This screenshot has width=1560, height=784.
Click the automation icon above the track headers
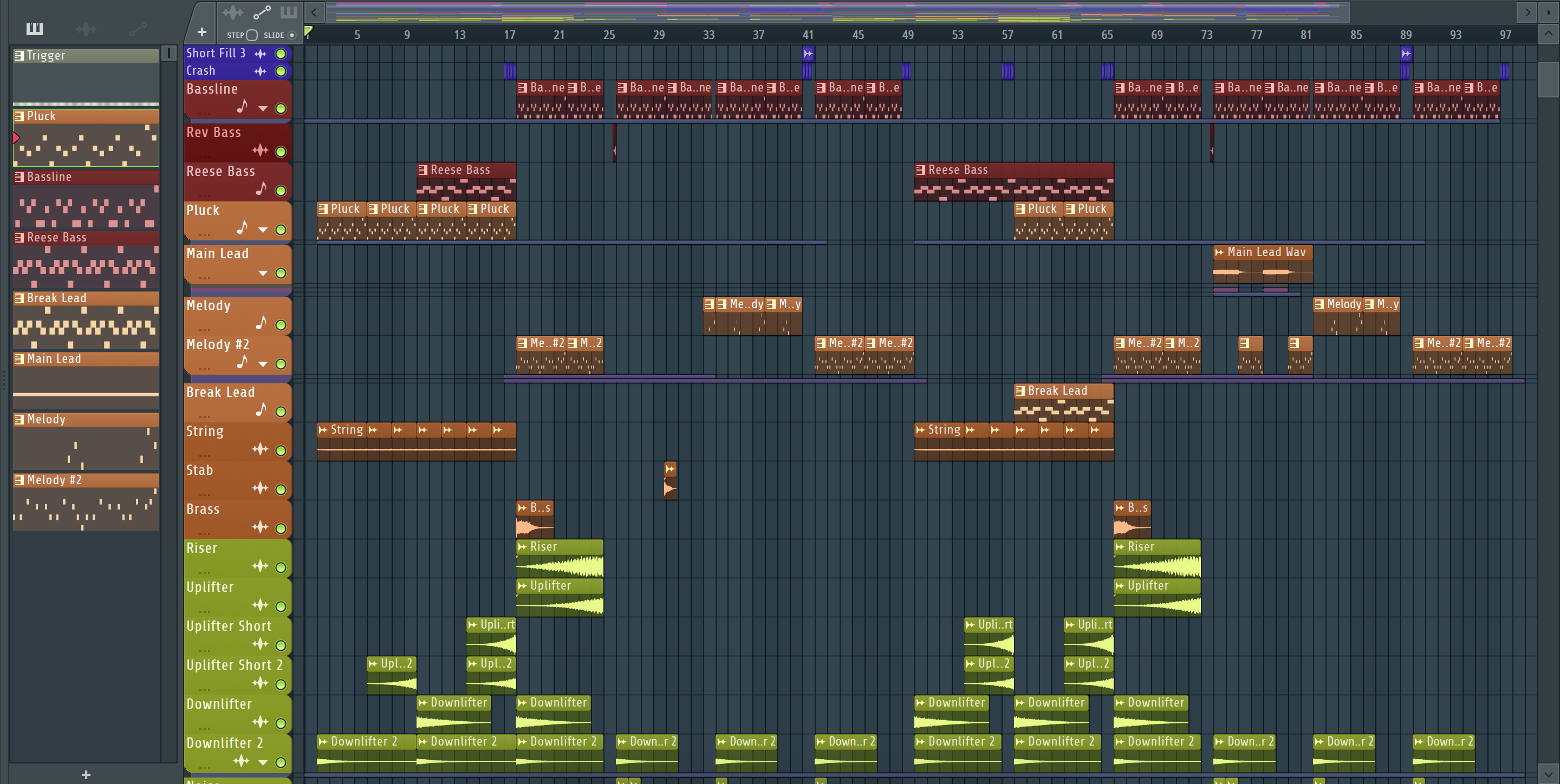[x=262, y=12]
